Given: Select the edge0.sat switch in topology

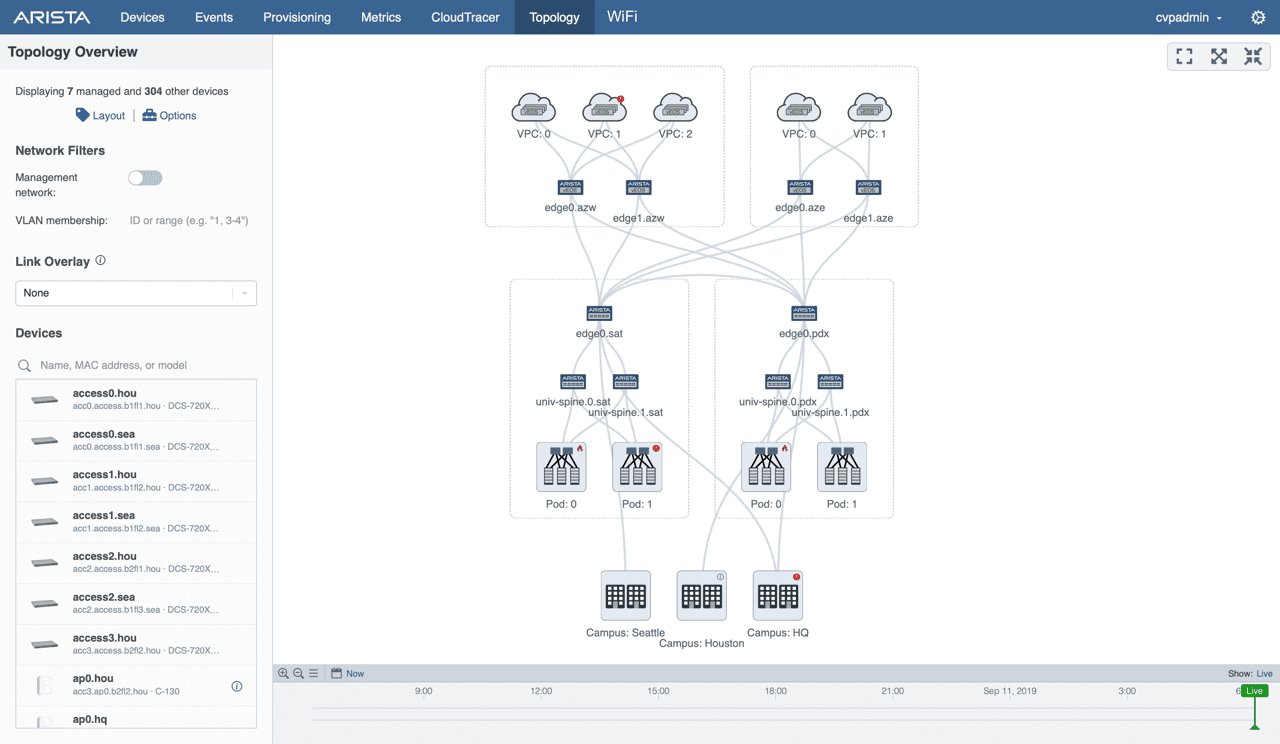Looking at the screenshot, I should pyautogui.click(x=599, y=312).
